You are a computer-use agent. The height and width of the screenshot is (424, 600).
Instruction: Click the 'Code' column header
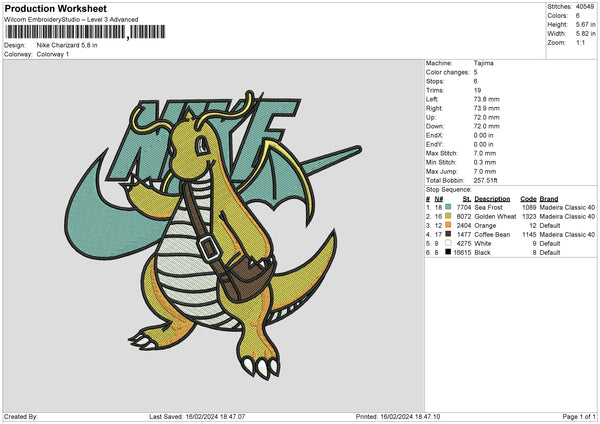coord(528,199)
